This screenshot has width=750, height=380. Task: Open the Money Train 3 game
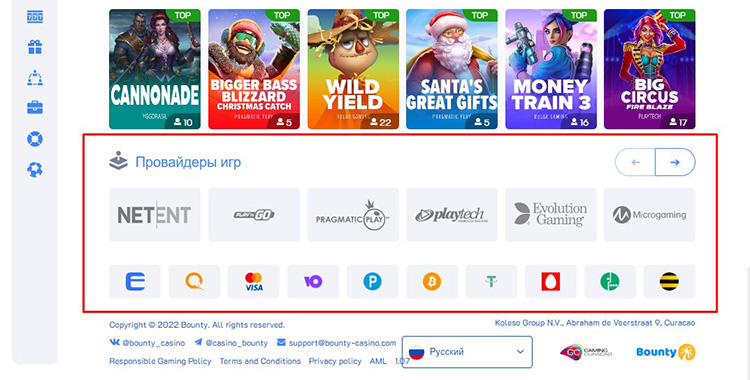point(551,69)
